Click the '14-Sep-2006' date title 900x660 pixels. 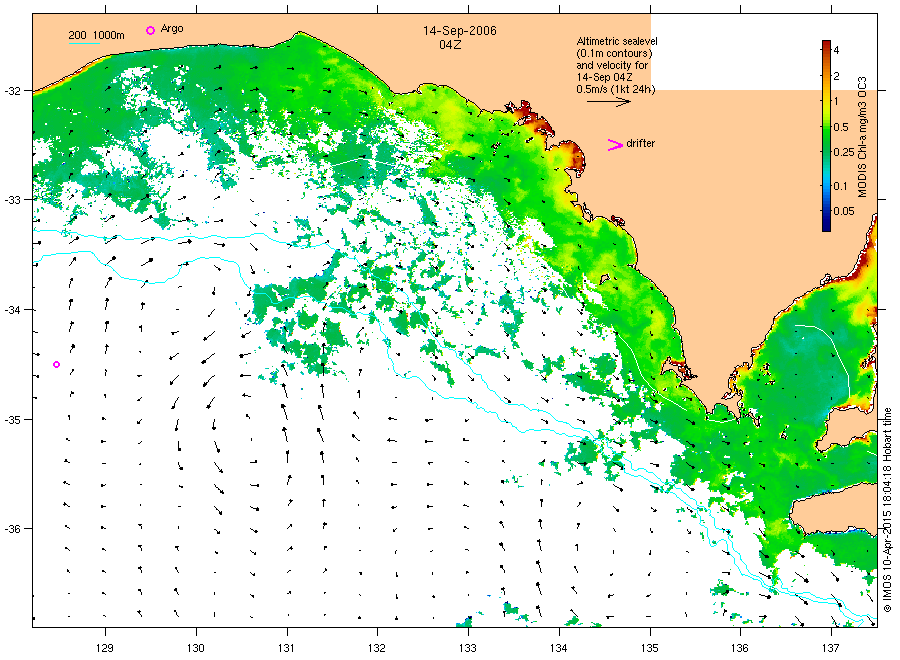tap(460, 31)
